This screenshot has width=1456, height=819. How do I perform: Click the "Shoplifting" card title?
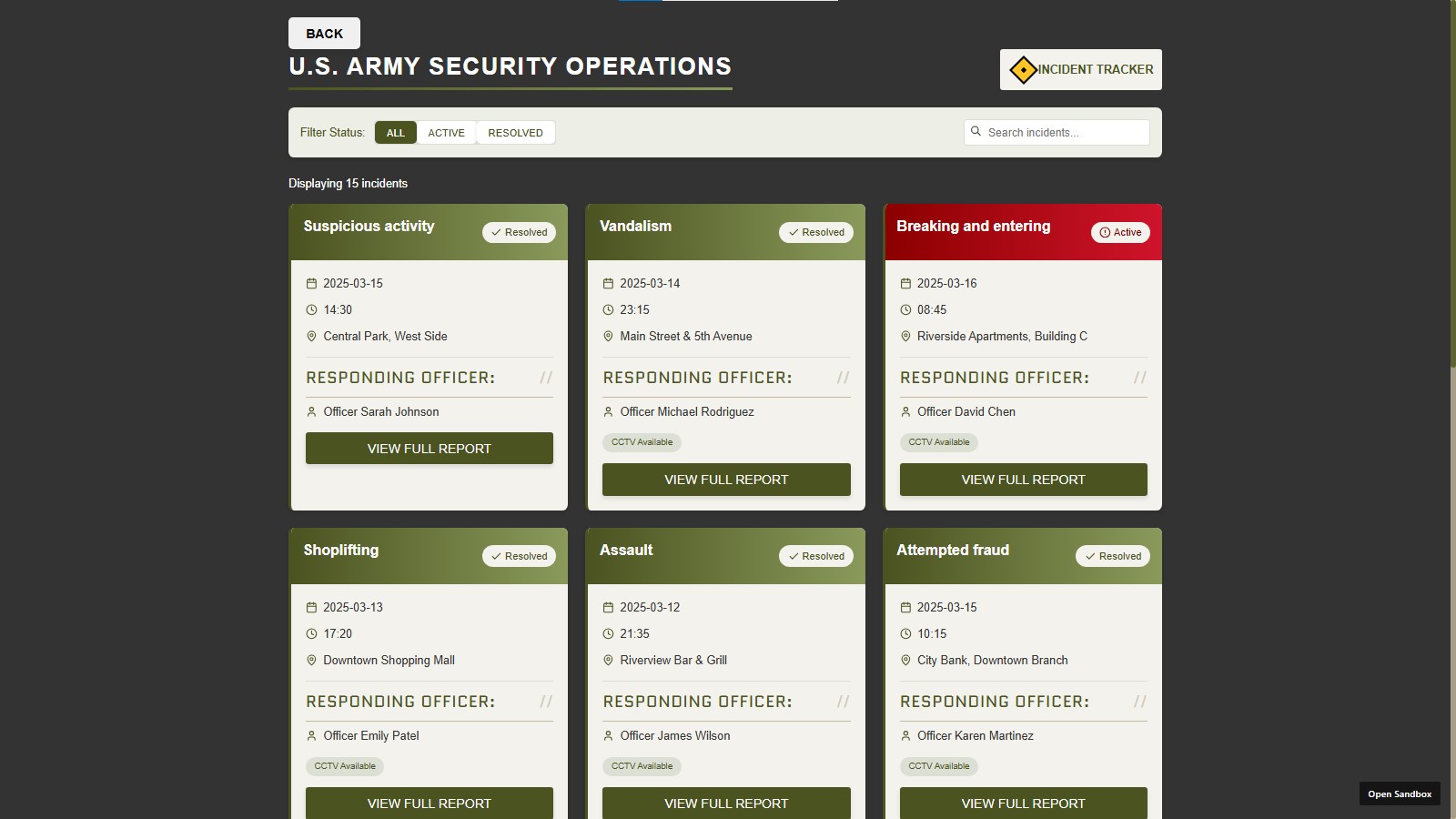(x=341, y=551)
